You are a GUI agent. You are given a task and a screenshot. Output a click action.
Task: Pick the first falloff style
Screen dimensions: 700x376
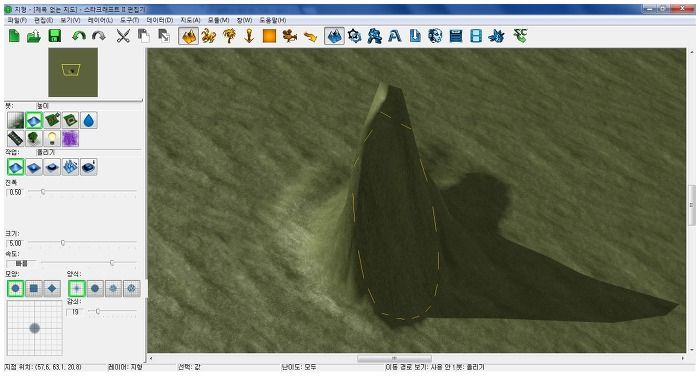click(x=76, y=288)
